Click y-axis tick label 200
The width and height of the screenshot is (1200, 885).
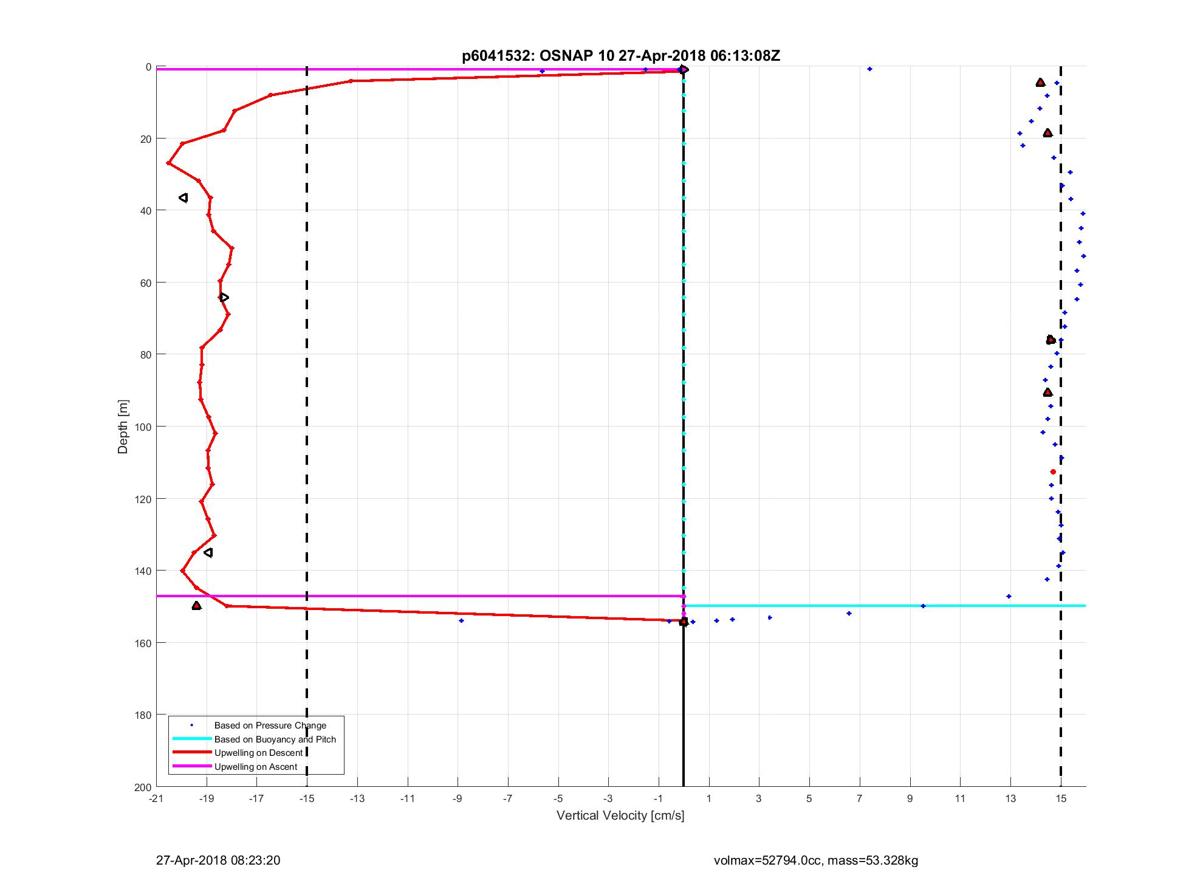coord(142,787)
